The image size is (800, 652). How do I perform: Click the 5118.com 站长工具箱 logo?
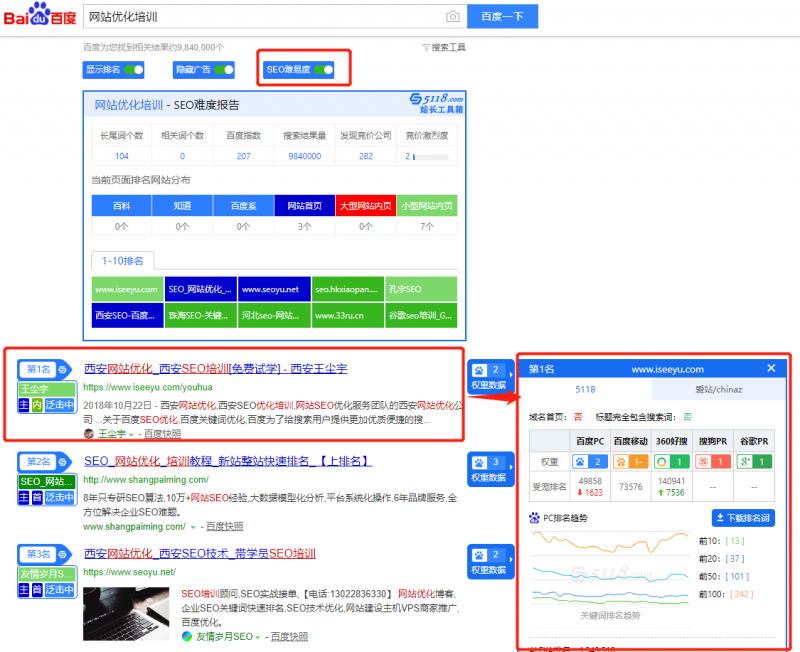point(437,103)
